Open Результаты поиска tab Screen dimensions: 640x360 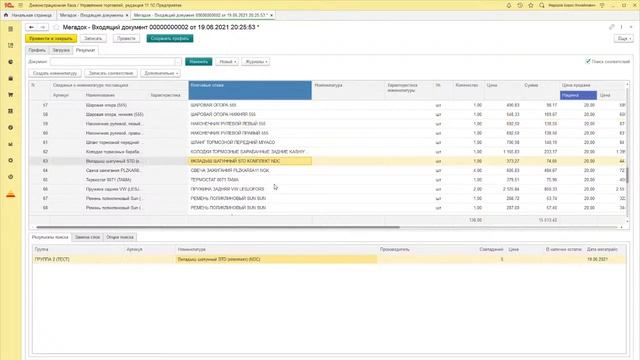click(x=50, y=237)
